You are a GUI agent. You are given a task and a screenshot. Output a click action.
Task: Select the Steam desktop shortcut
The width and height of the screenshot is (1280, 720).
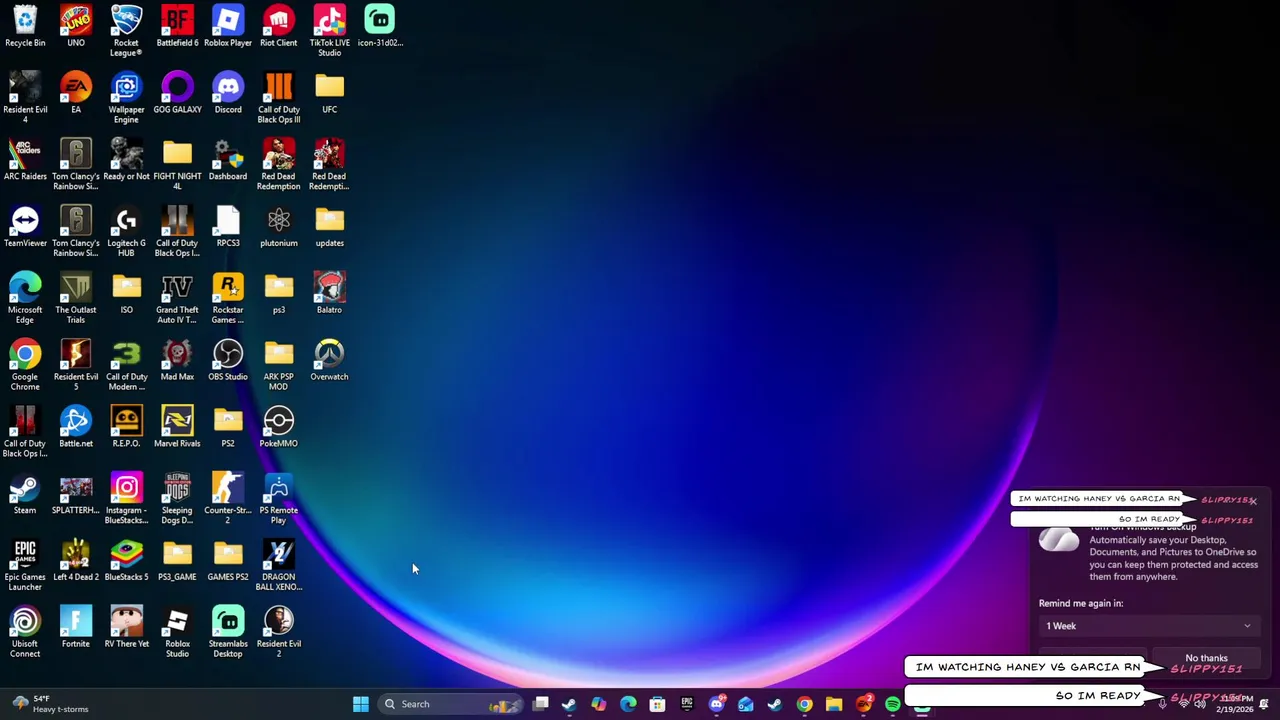click(25, 495)
